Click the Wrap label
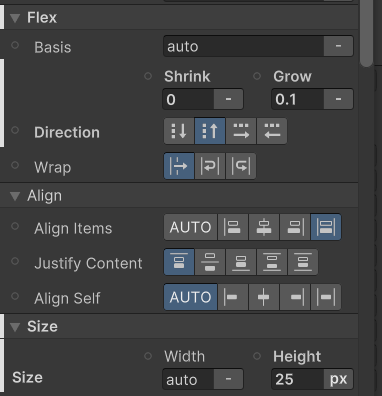The width and height of the screenshot is (382, 396). click(x=53, y=167)
